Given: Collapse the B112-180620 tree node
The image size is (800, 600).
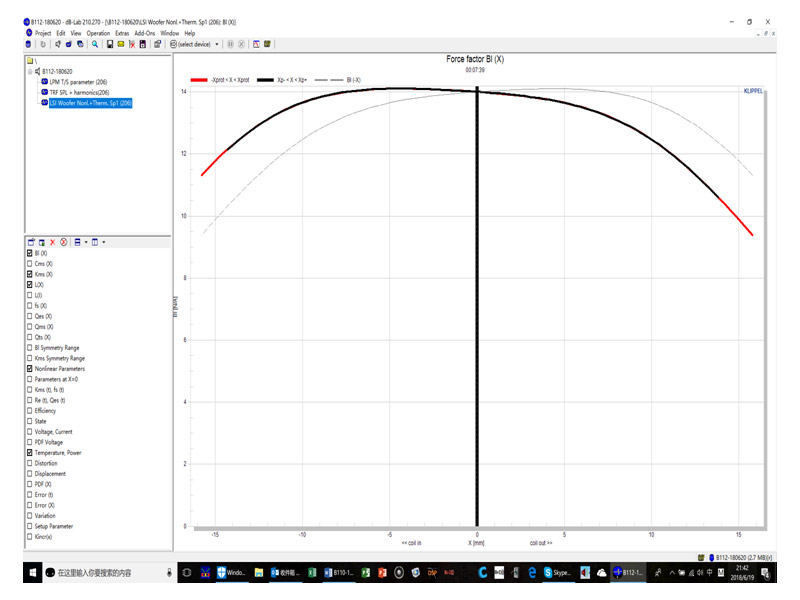Looking at the screenshot, I should click(30, 72).
